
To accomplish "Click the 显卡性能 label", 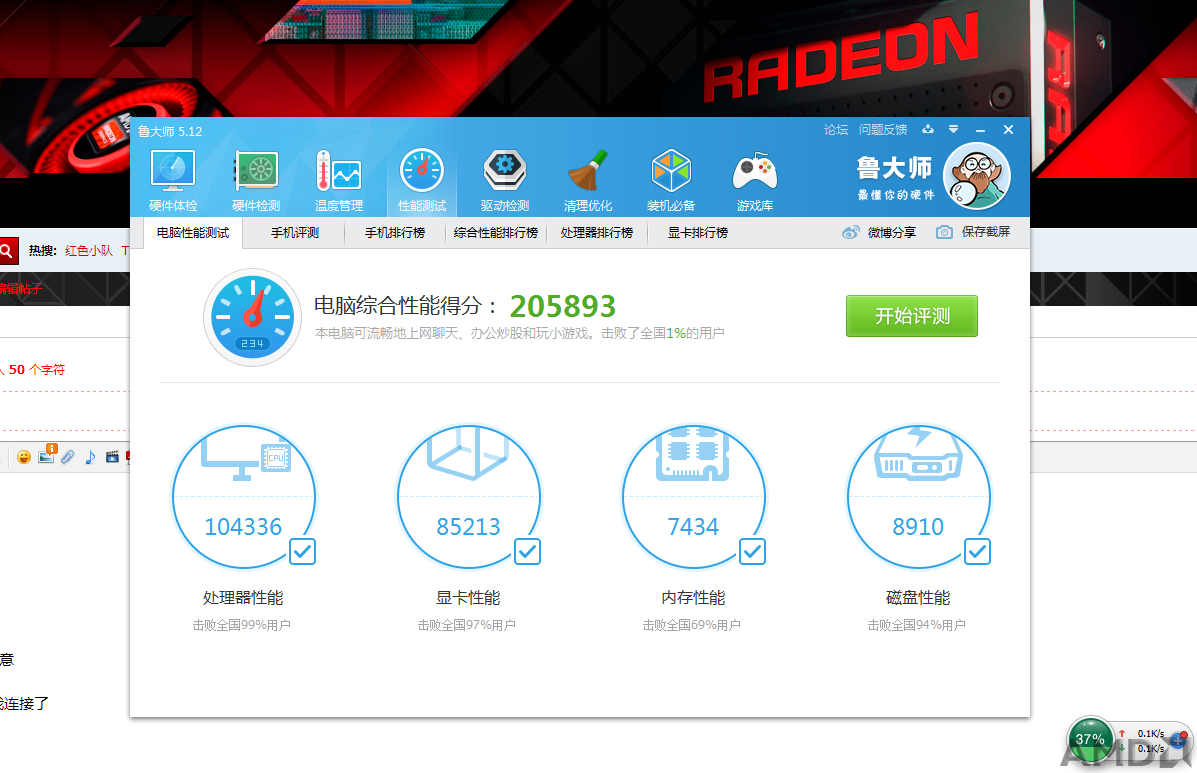I will pyautogui.click(x=468, y=597).
